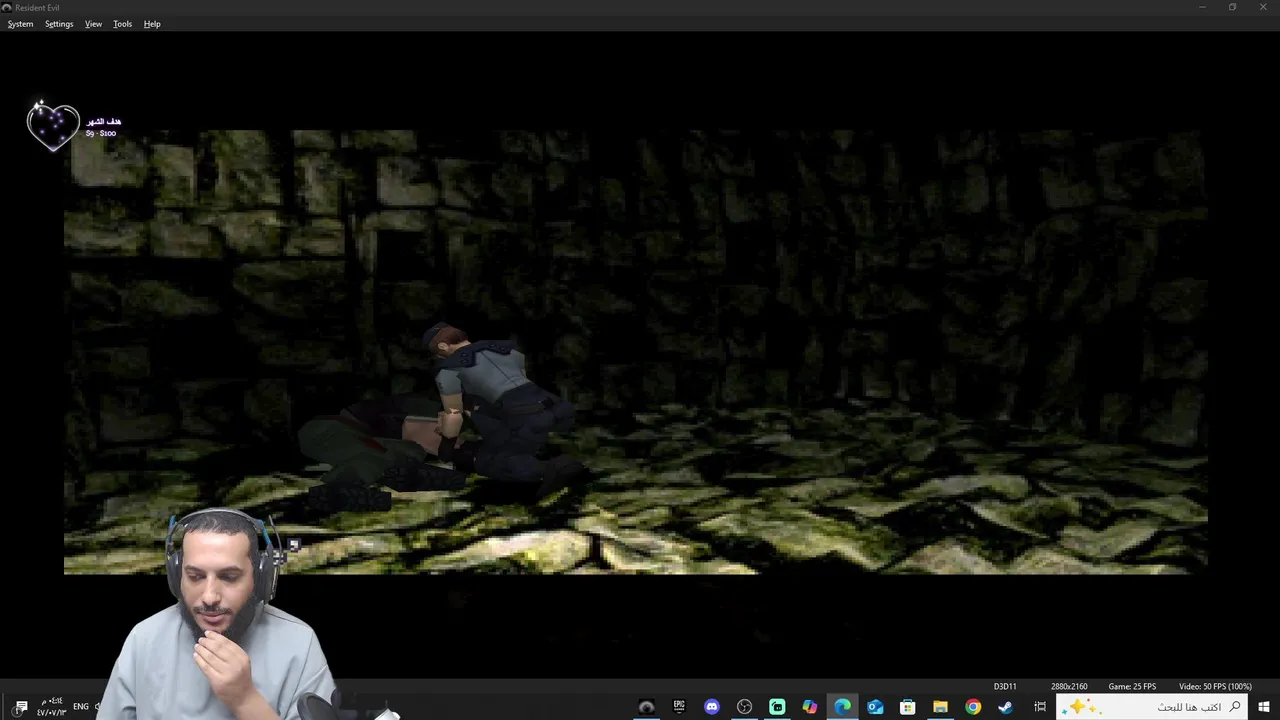Click the DuckStation emulator taskbar icon
The width and height of the screenshot is (1280, 720).
[x=647, y=707]
